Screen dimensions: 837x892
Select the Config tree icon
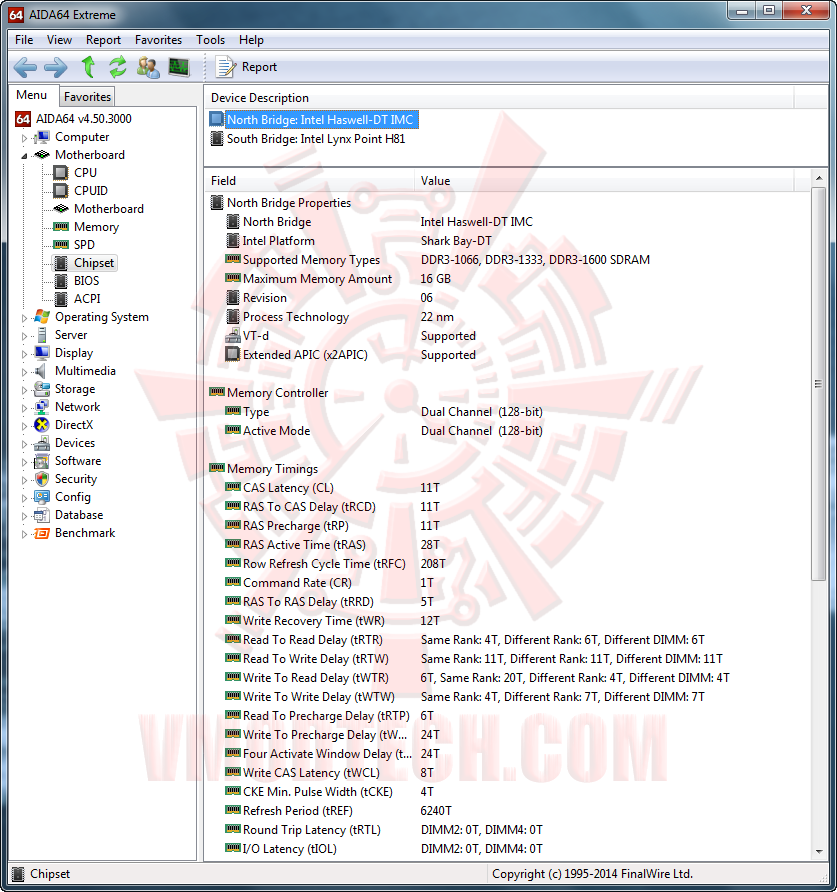[x=42, y=497]
